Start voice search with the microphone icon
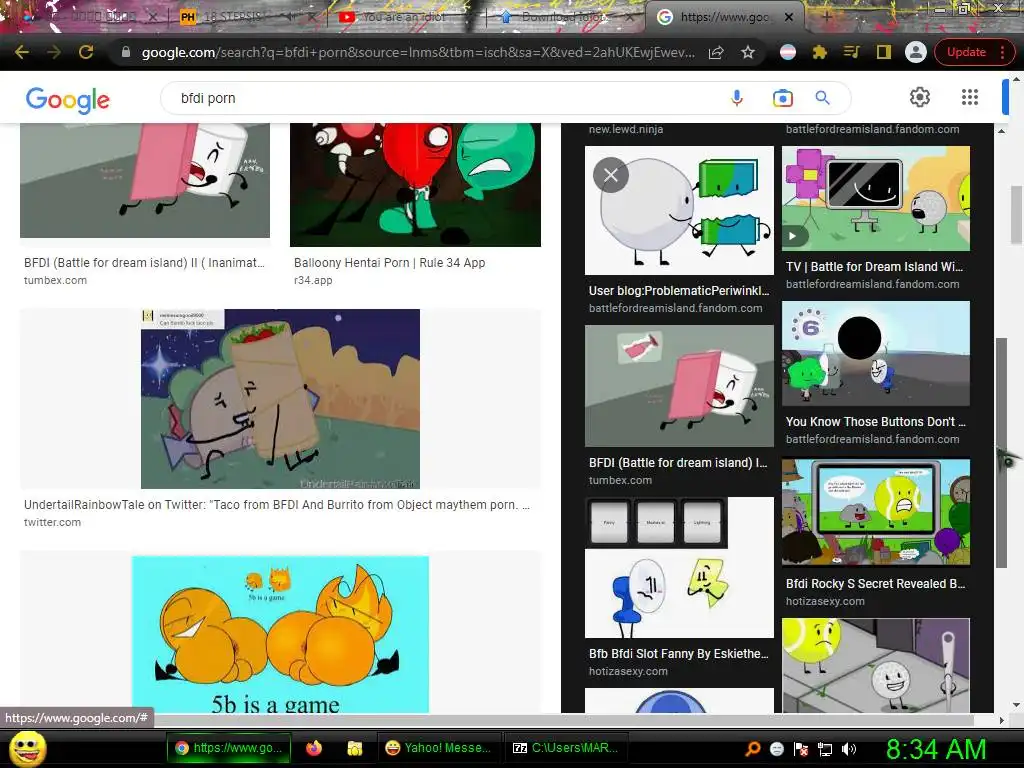Viewport: 1024px width, 768px height. (737, 98)
